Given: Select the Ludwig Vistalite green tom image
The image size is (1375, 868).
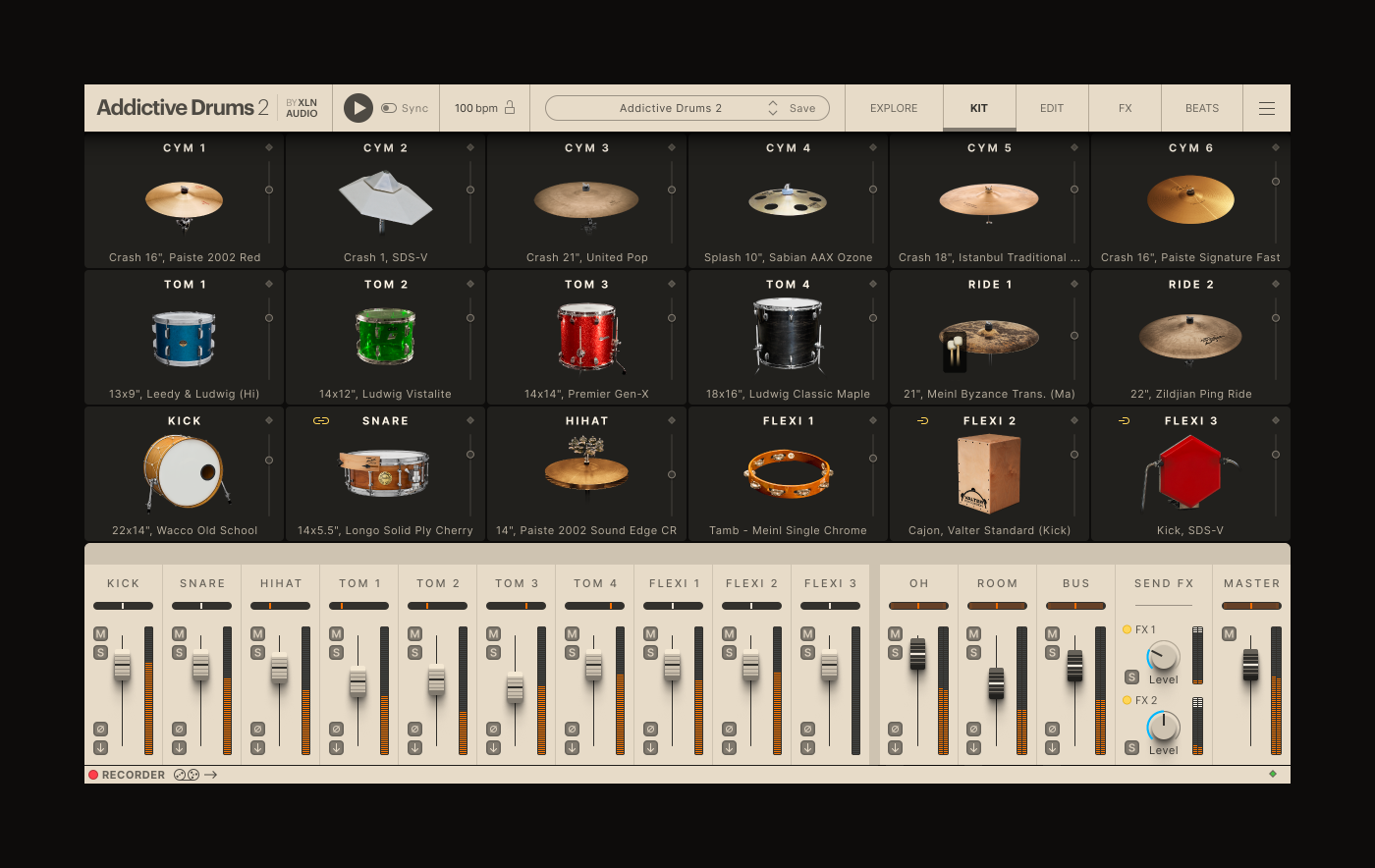Looking at the screenshot, I should tap(386, 337).
